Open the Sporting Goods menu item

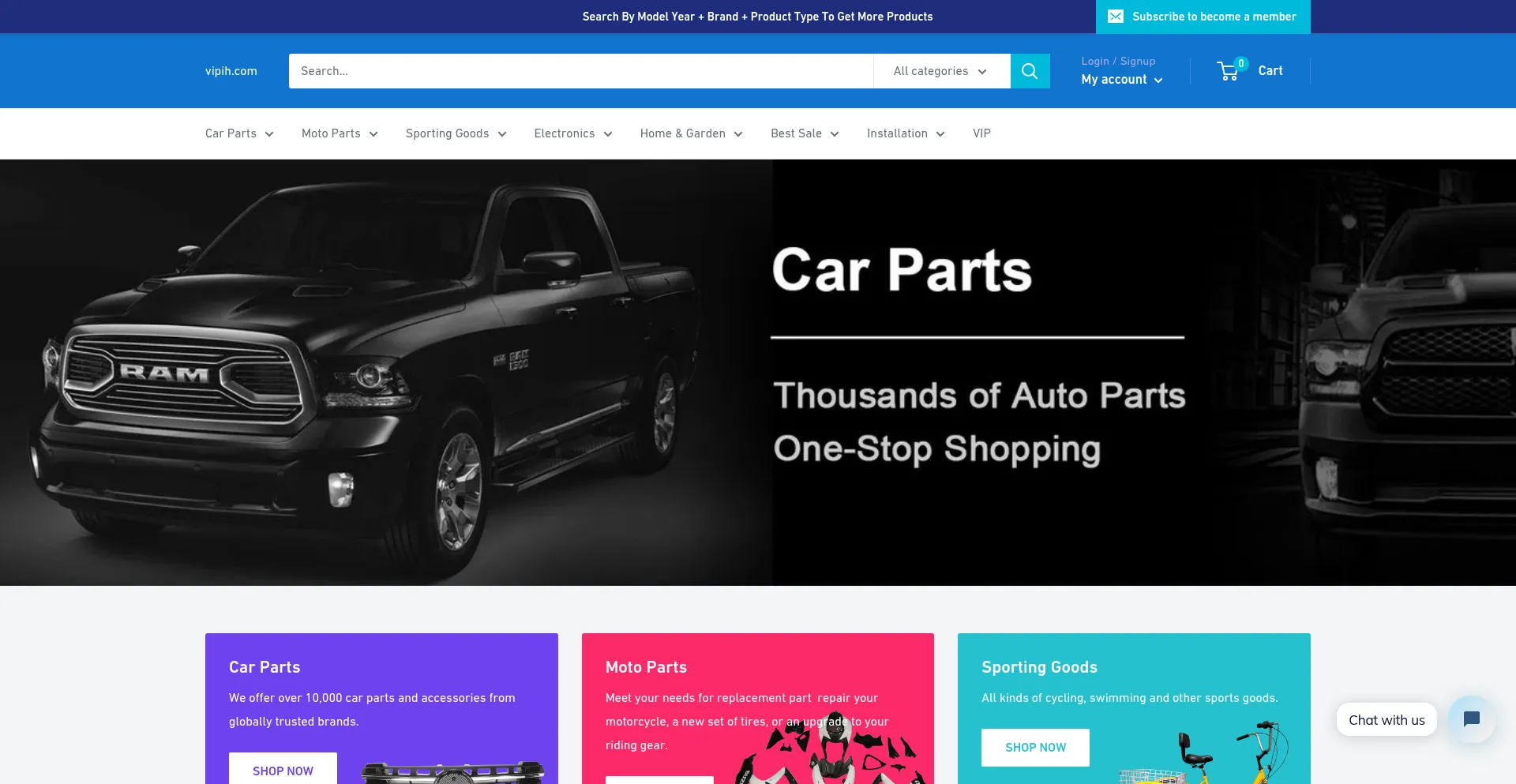click(x=447, y=133)
